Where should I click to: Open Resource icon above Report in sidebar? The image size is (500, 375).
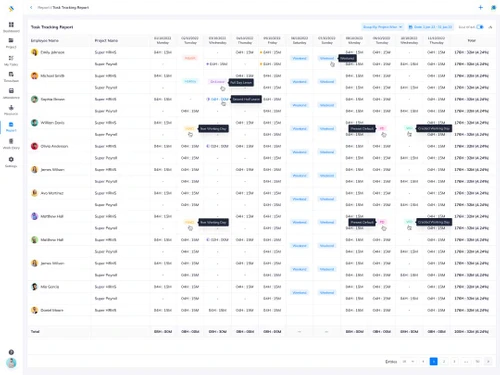coord(11,107)
